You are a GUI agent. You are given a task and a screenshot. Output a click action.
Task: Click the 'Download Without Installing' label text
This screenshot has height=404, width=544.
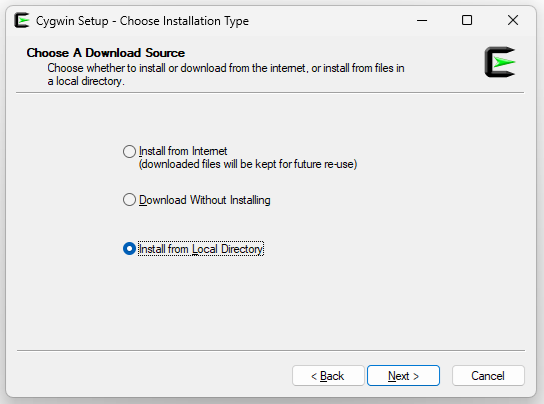[205, 200]
